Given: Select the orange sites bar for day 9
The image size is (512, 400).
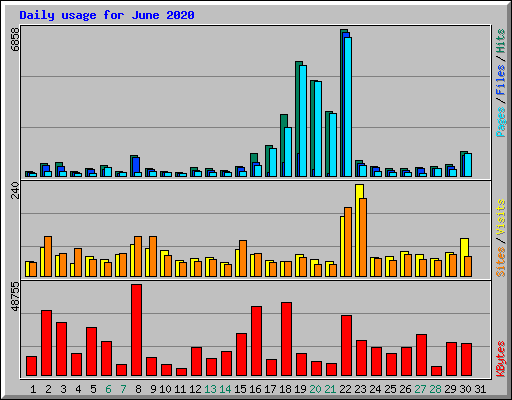Looking at the screenshot, I should click(x=153, y=256).
